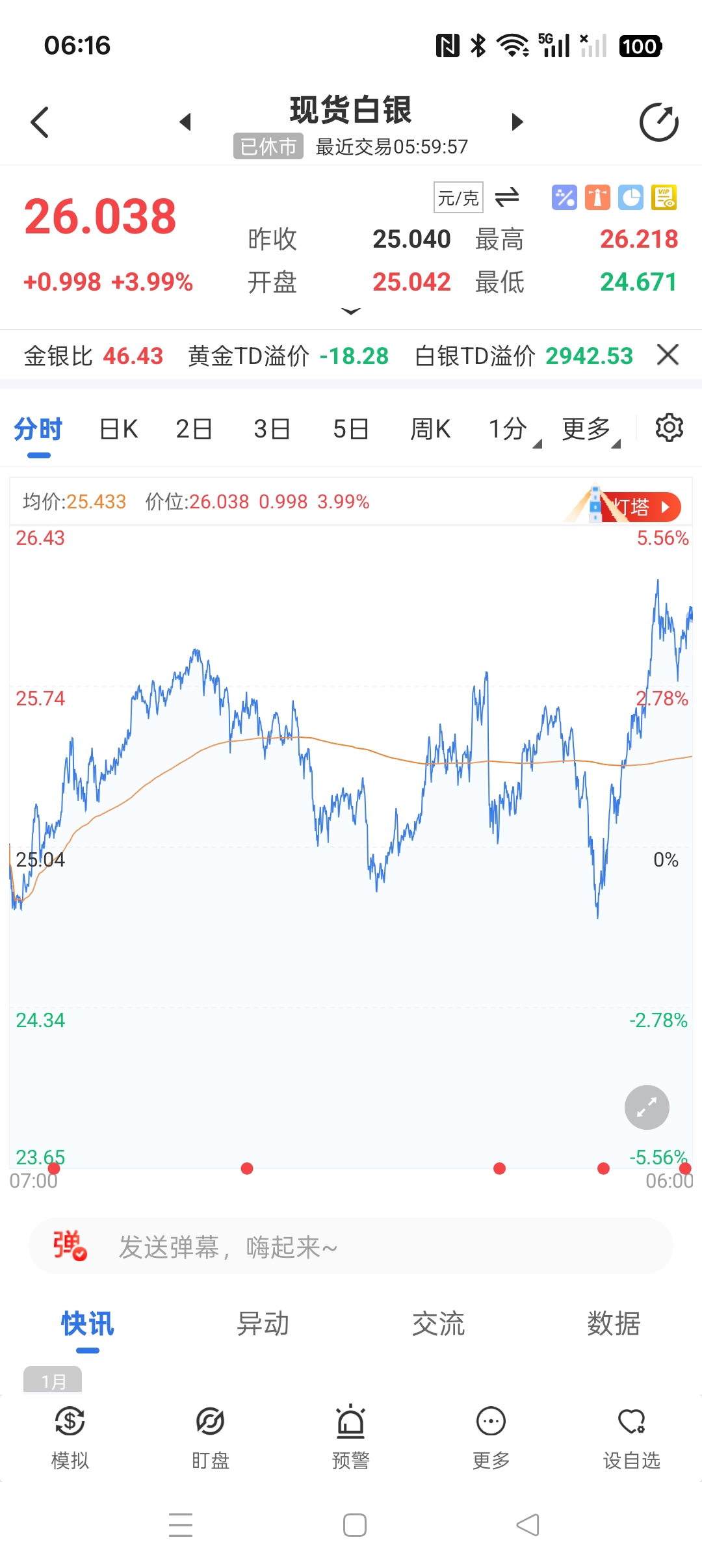Switch to the 日K chart tab
The image size is (702, 1568).
click(x=118, y=429)
